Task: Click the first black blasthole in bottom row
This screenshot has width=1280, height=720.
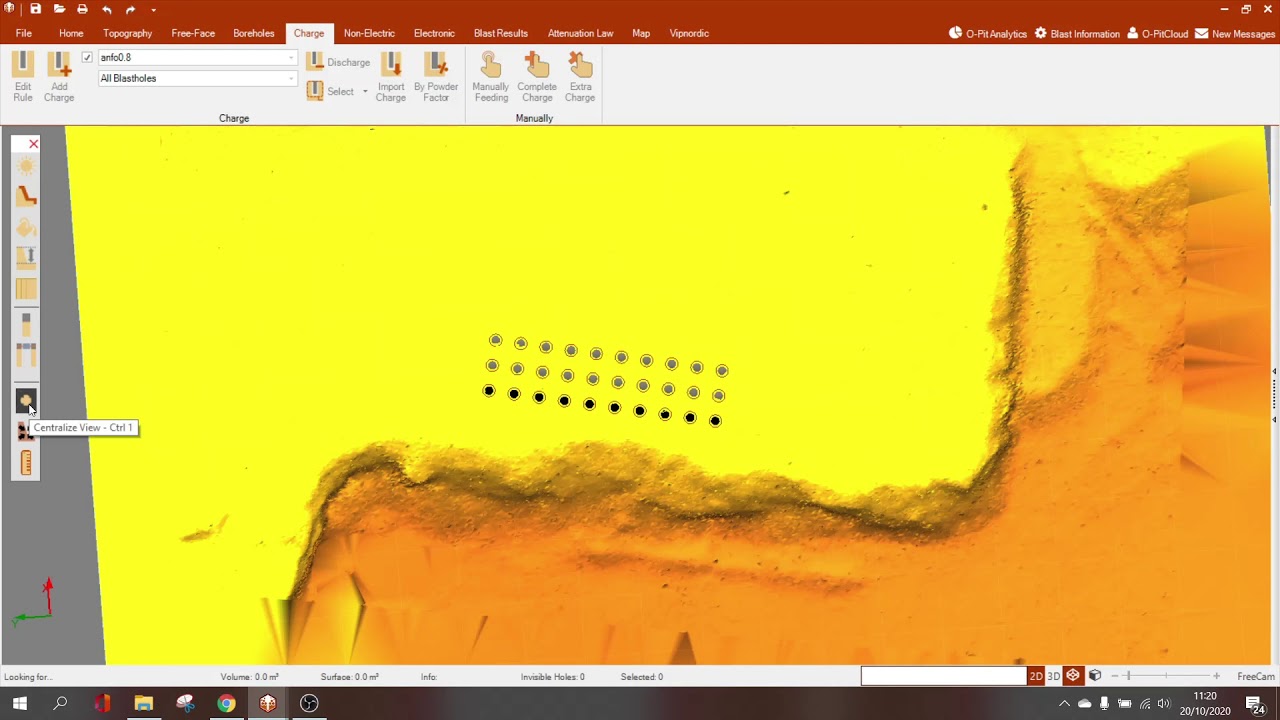Action: tap(489, 391)
